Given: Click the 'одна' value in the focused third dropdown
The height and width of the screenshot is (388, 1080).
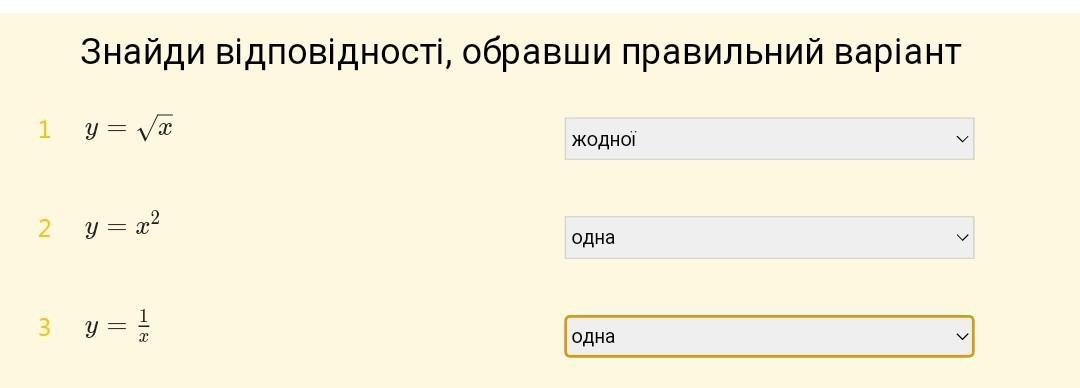Looking at the screenshot, I should [593, 337].
